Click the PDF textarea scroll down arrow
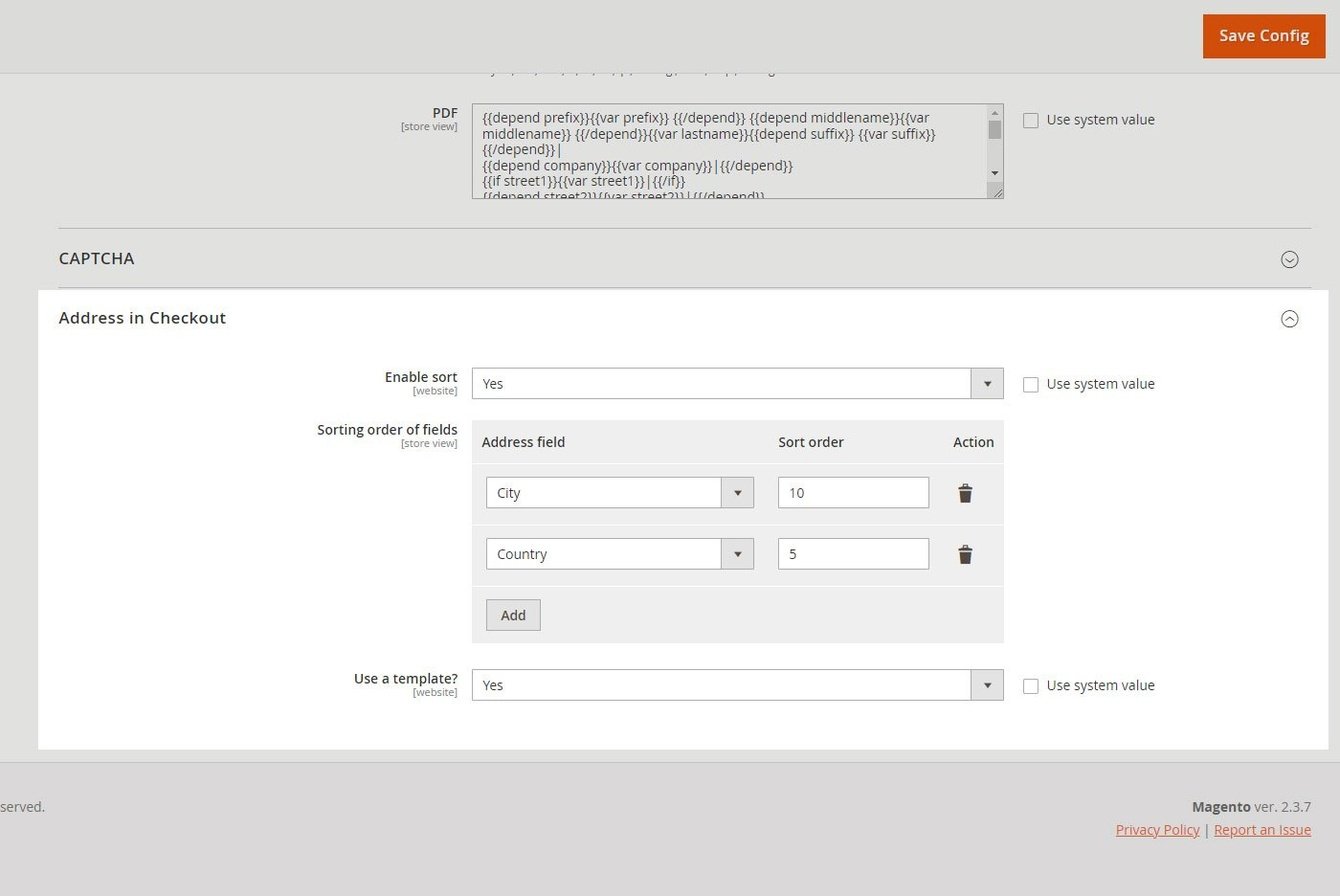1340x896 pixels. click(995, 173)
